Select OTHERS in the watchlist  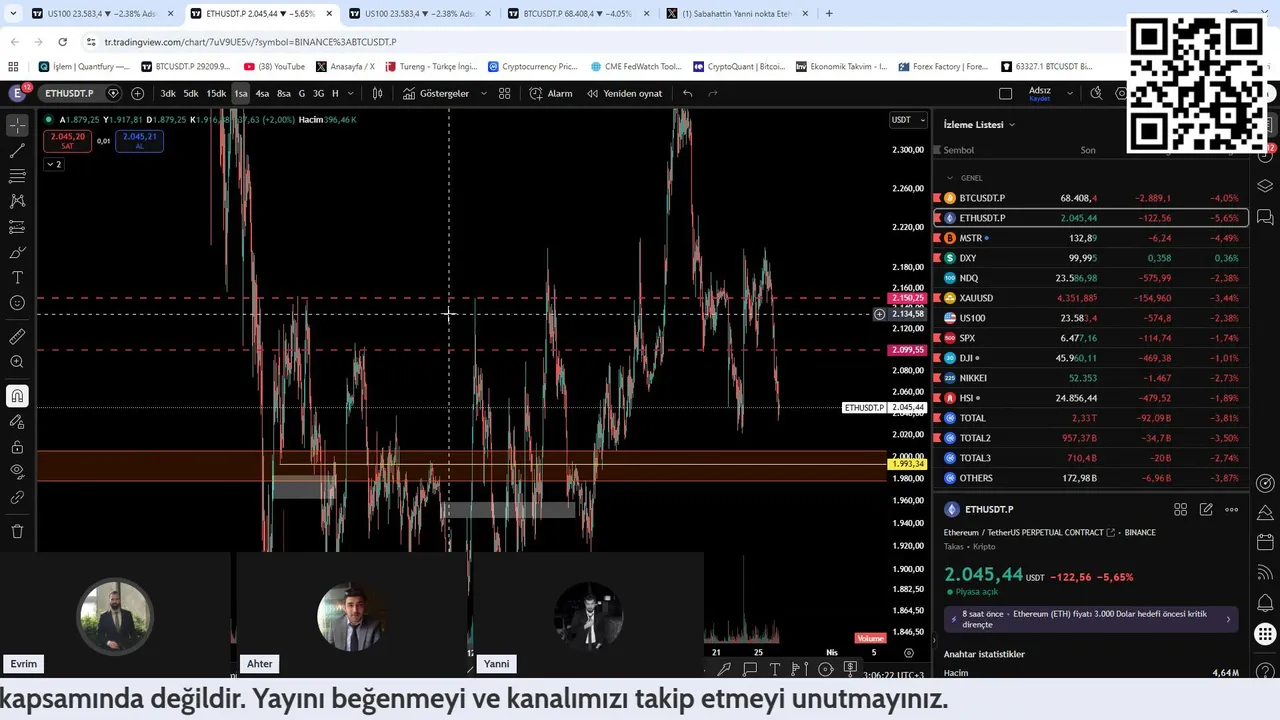pyautogui.click(x=1091, y=478)
